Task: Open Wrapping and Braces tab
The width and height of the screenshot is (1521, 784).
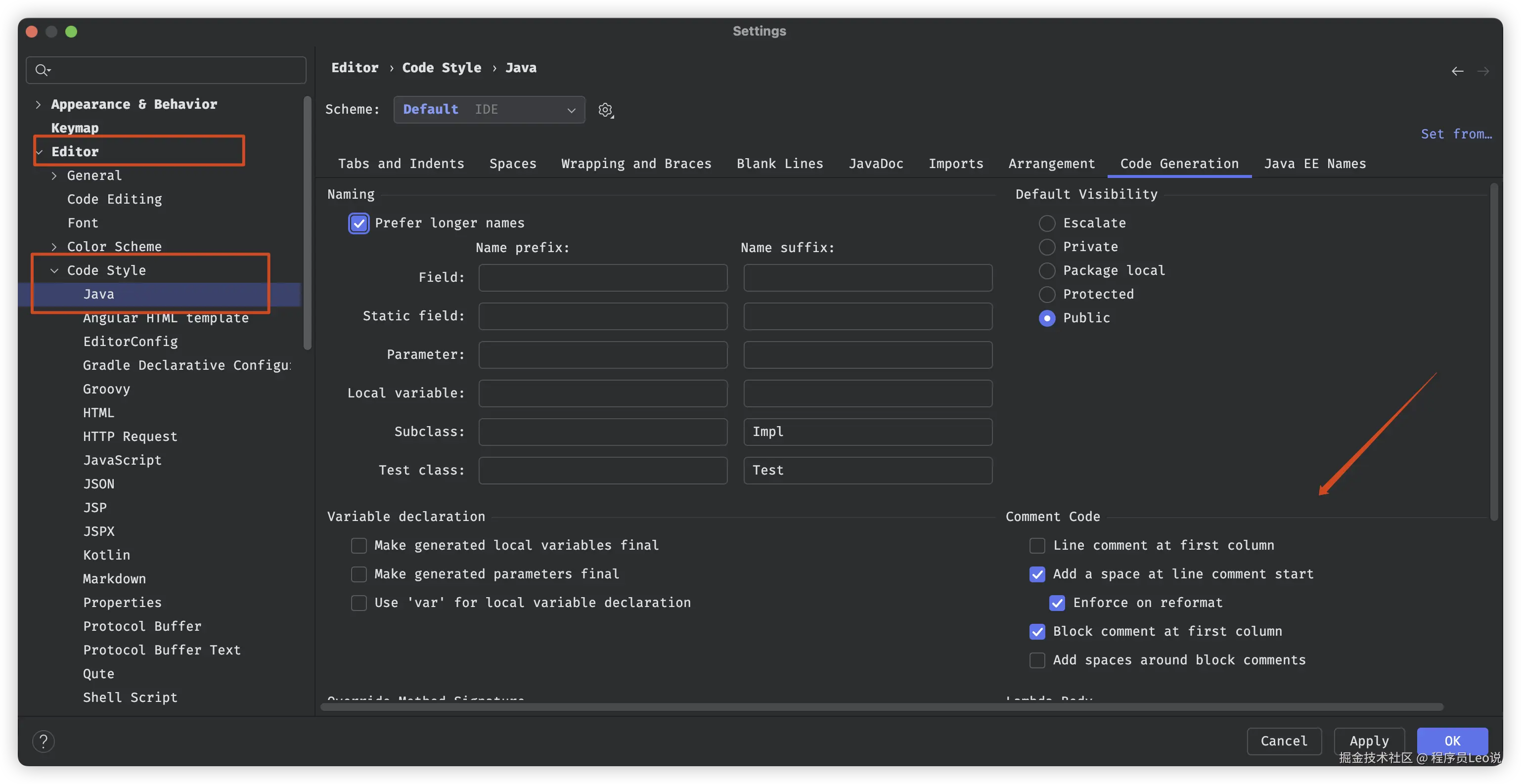Action: coord(636,164)
